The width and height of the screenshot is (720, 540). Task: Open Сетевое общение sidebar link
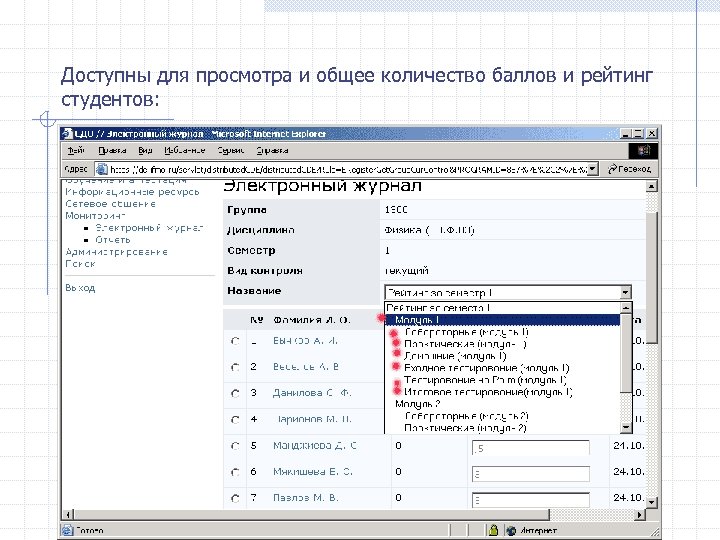click(110, 204)
